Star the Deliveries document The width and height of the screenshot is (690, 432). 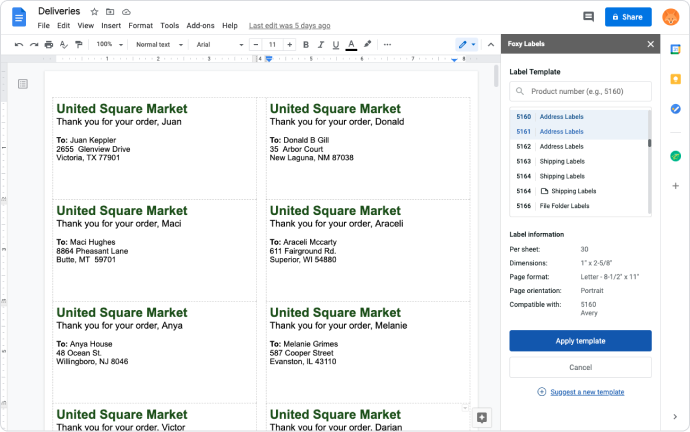pos(94,12)
